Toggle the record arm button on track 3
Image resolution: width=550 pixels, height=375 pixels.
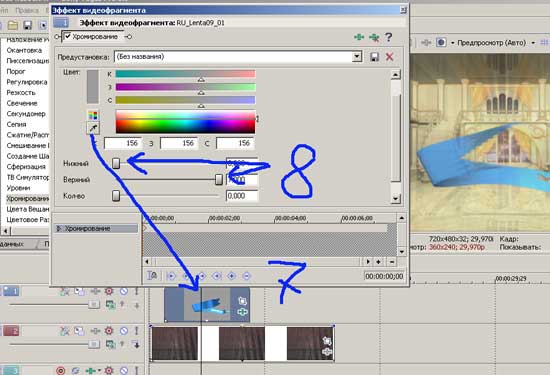(60, 370)
